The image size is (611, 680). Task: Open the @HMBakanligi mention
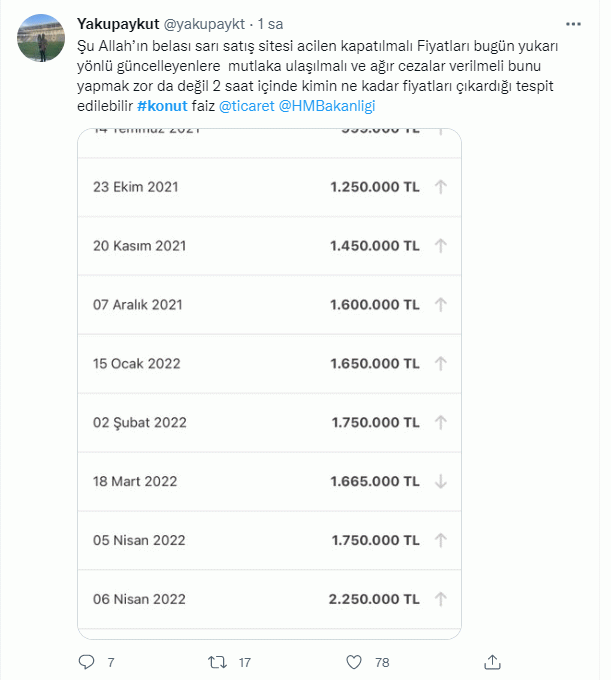tap(324, 105)
